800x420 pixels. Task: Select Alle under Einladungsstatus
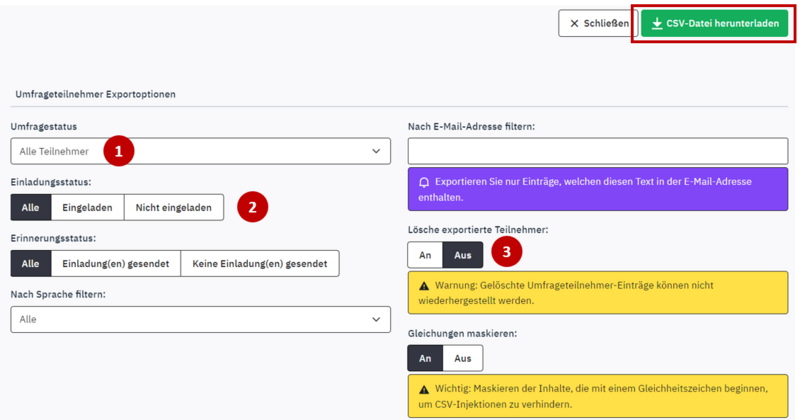click(31, 207)
